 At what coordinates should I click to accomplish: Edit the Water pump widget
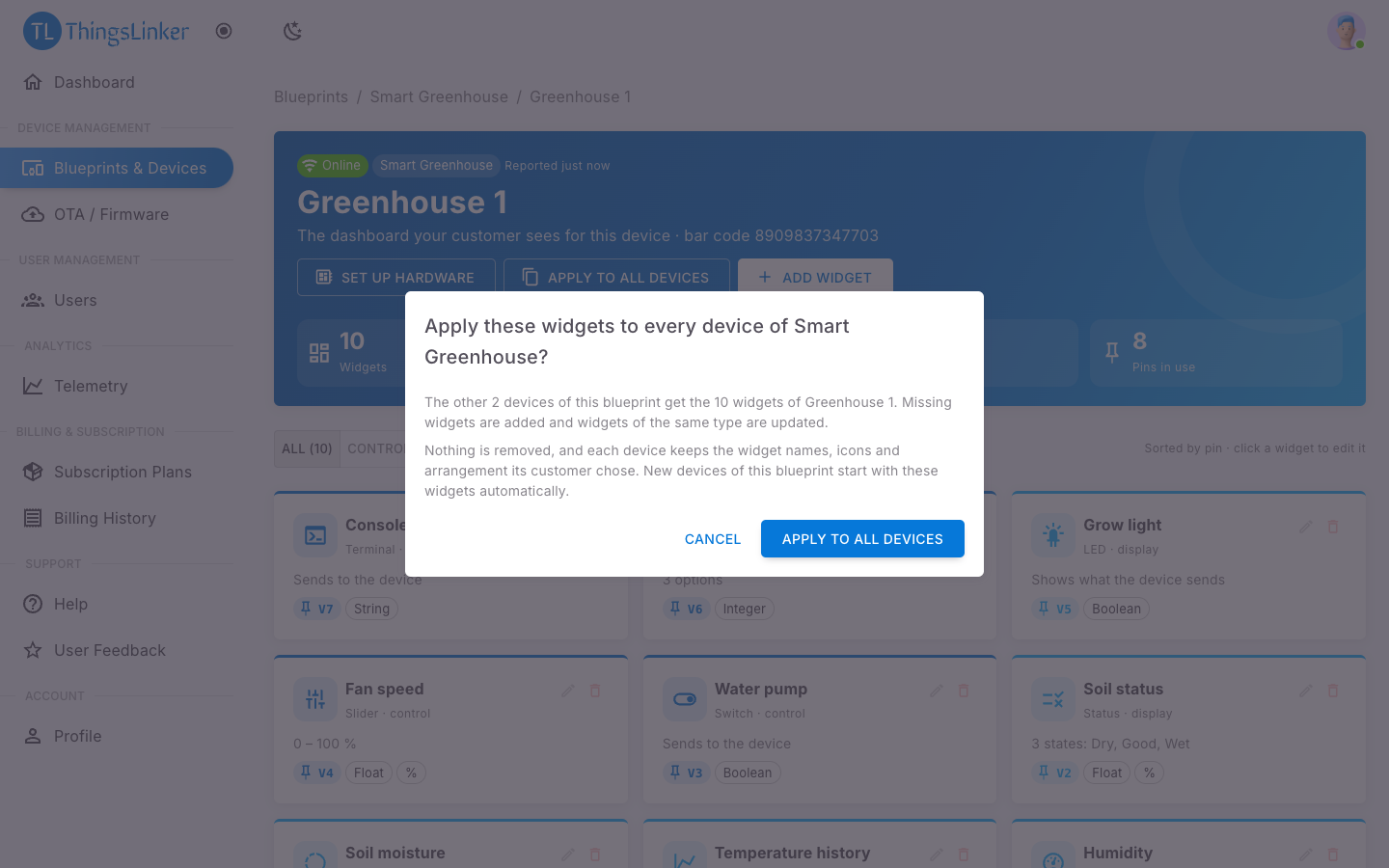tap(936, 691)
